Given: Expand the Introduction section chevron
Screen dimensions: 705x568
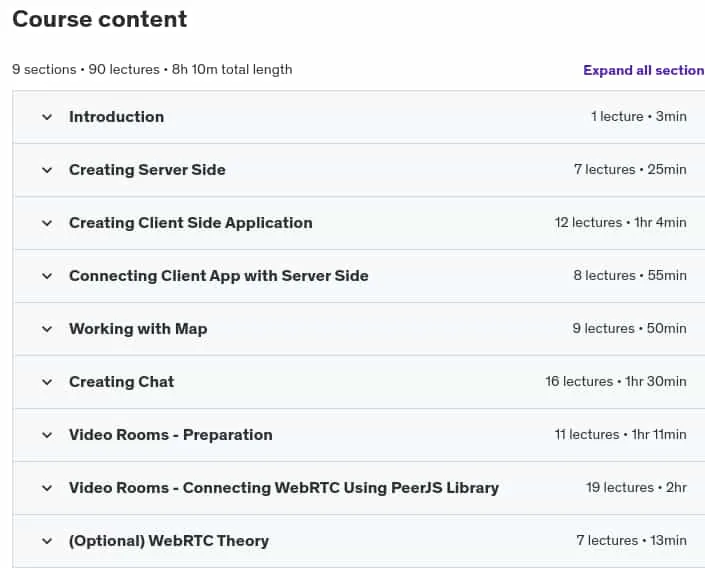Looking at the screenshot, I should pos(47,117).
